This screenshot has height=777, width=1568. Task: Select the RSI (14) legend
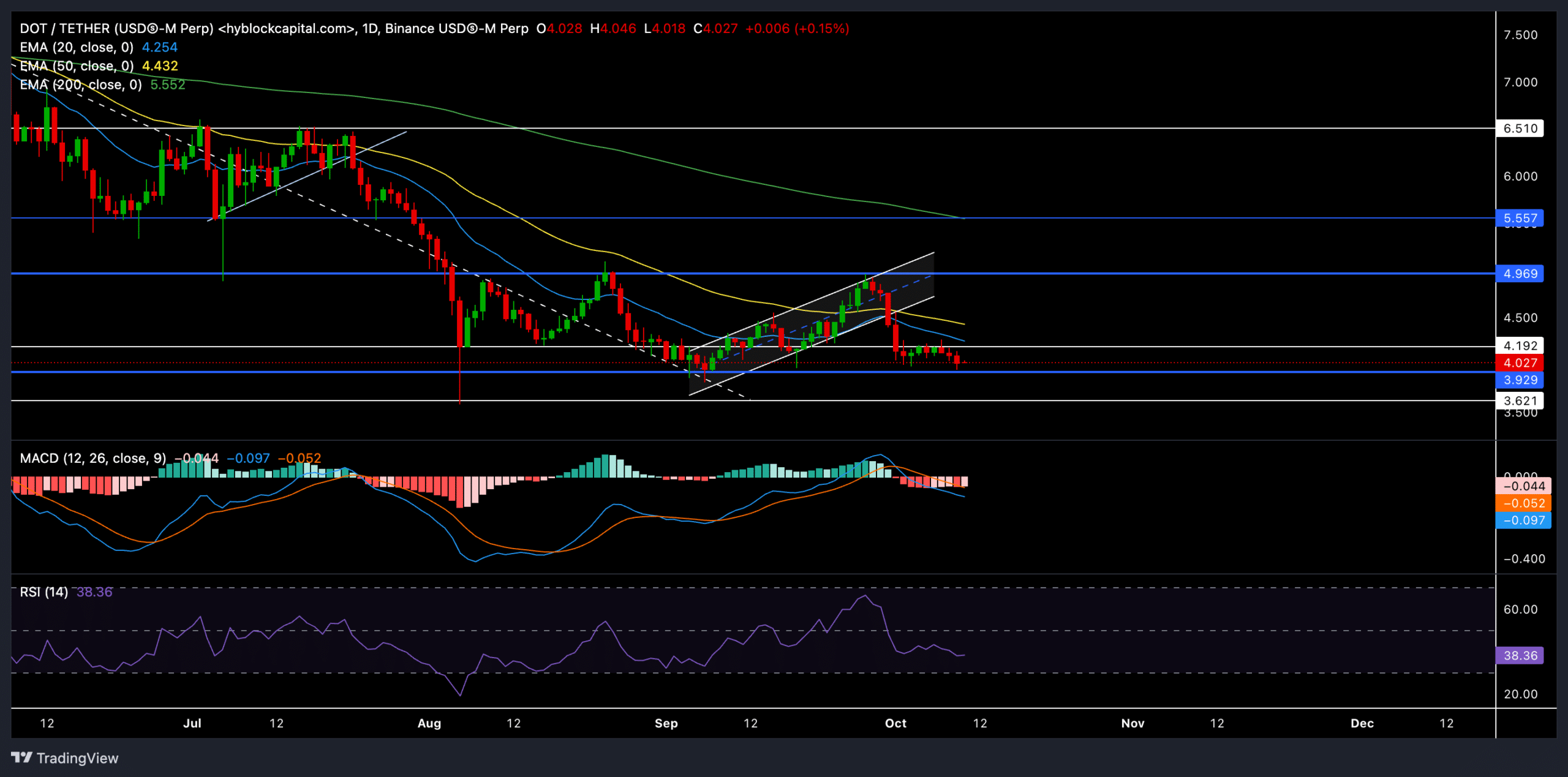point(43,591)
